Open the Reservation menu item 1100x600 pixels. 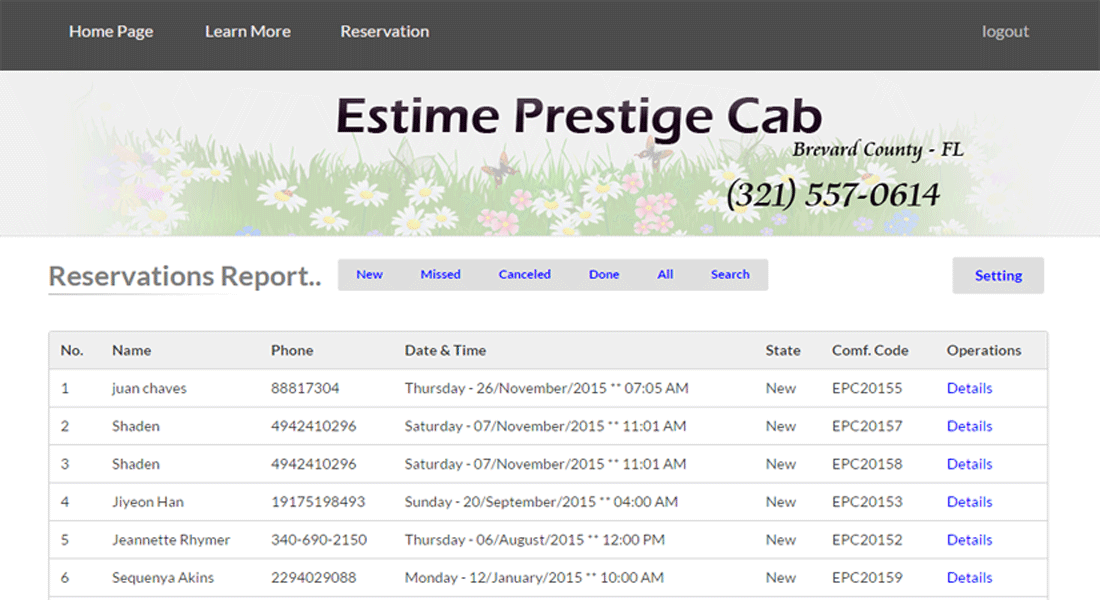[384, 31]
